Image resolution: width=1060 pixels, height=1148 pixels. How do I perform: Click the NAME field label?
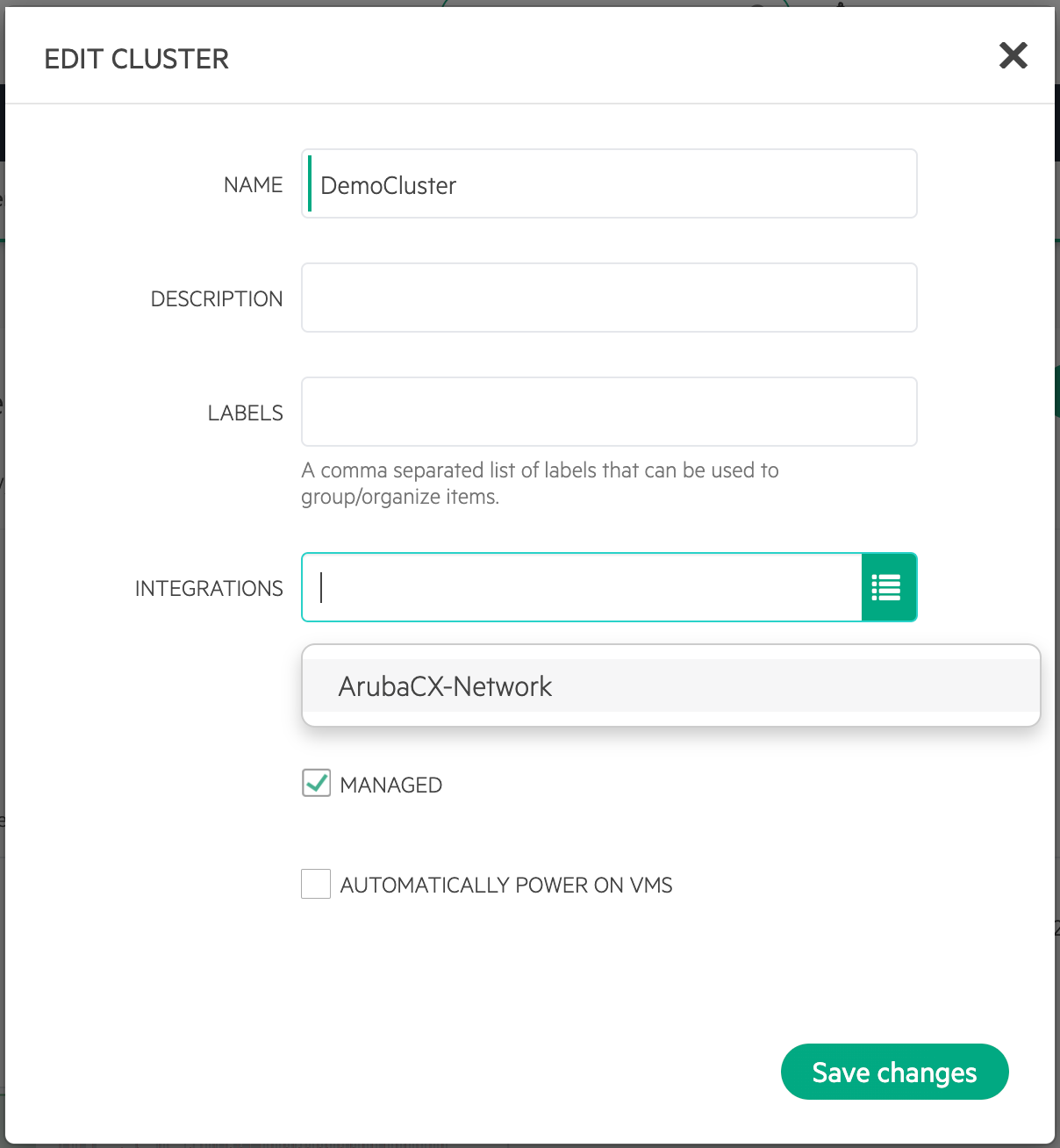pyautogui.click(x=253, y=184)
